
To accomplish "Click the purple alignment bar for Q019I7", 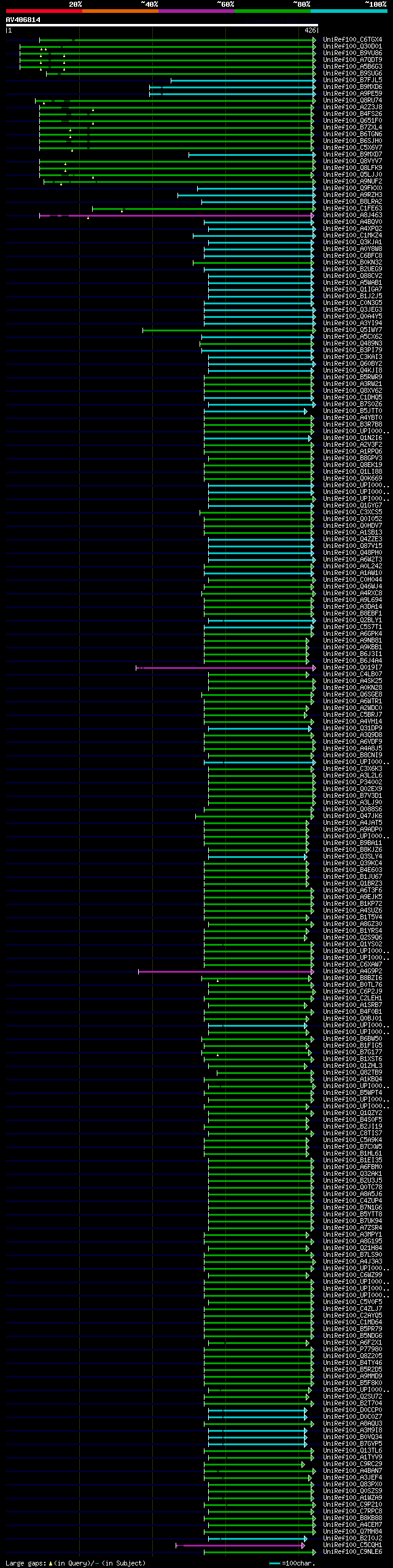I will (226, 668).
